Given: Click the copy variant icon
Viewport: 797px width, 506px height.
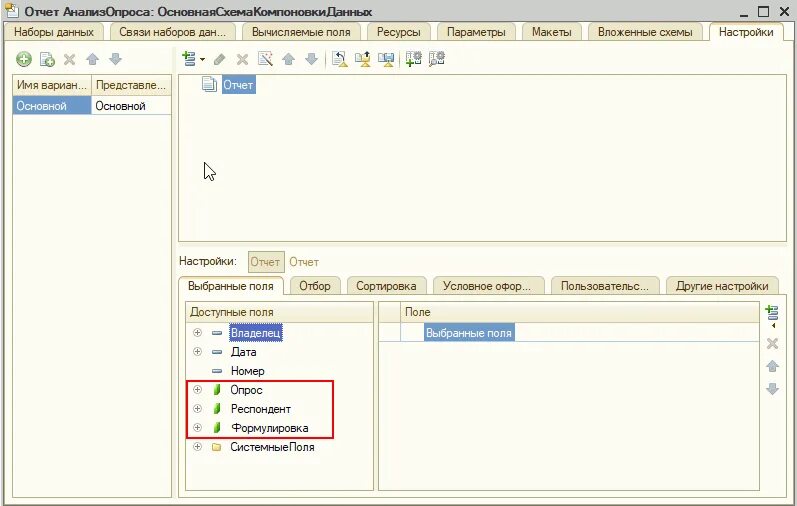Looking at the screenshot, I should 47,59.
